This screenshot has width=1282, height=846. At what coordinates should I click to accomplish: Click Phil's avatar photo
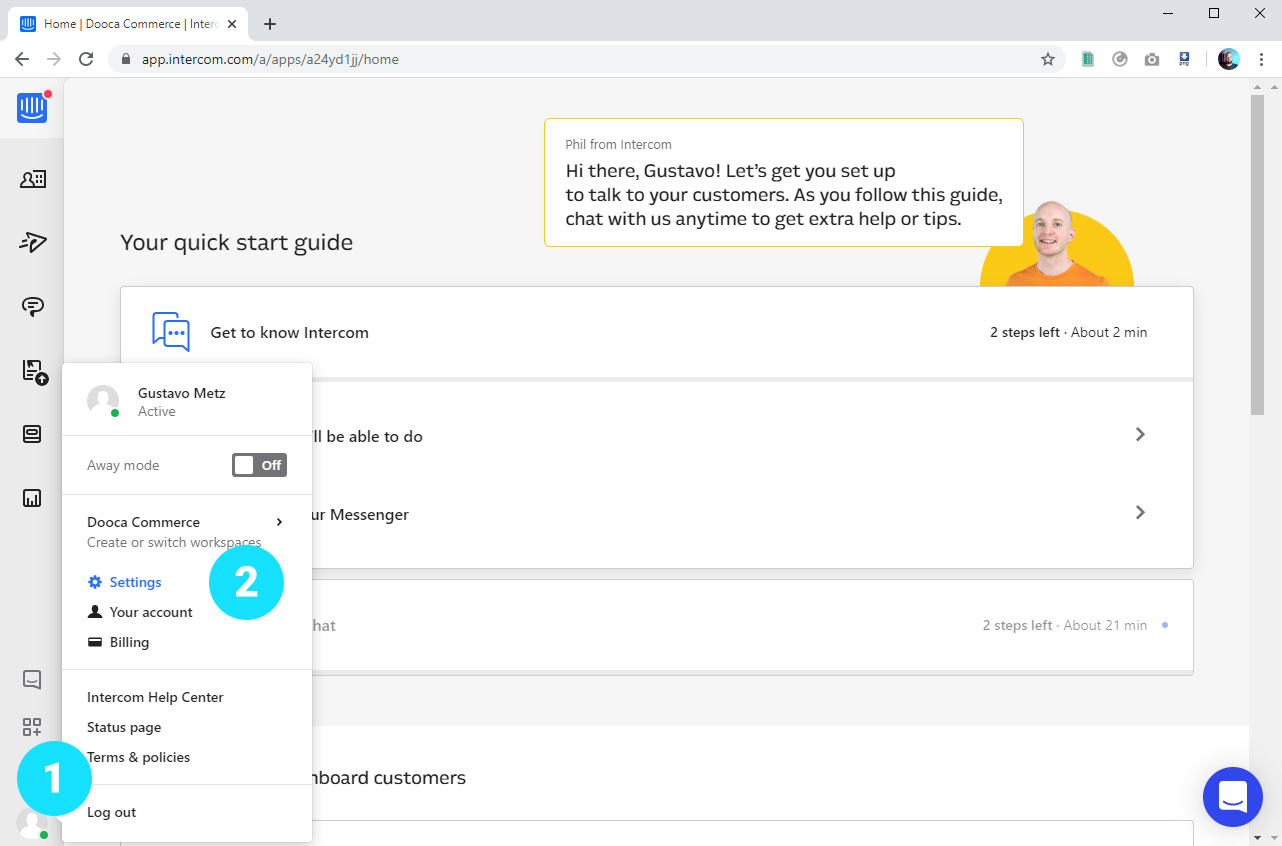(1056, 243)
